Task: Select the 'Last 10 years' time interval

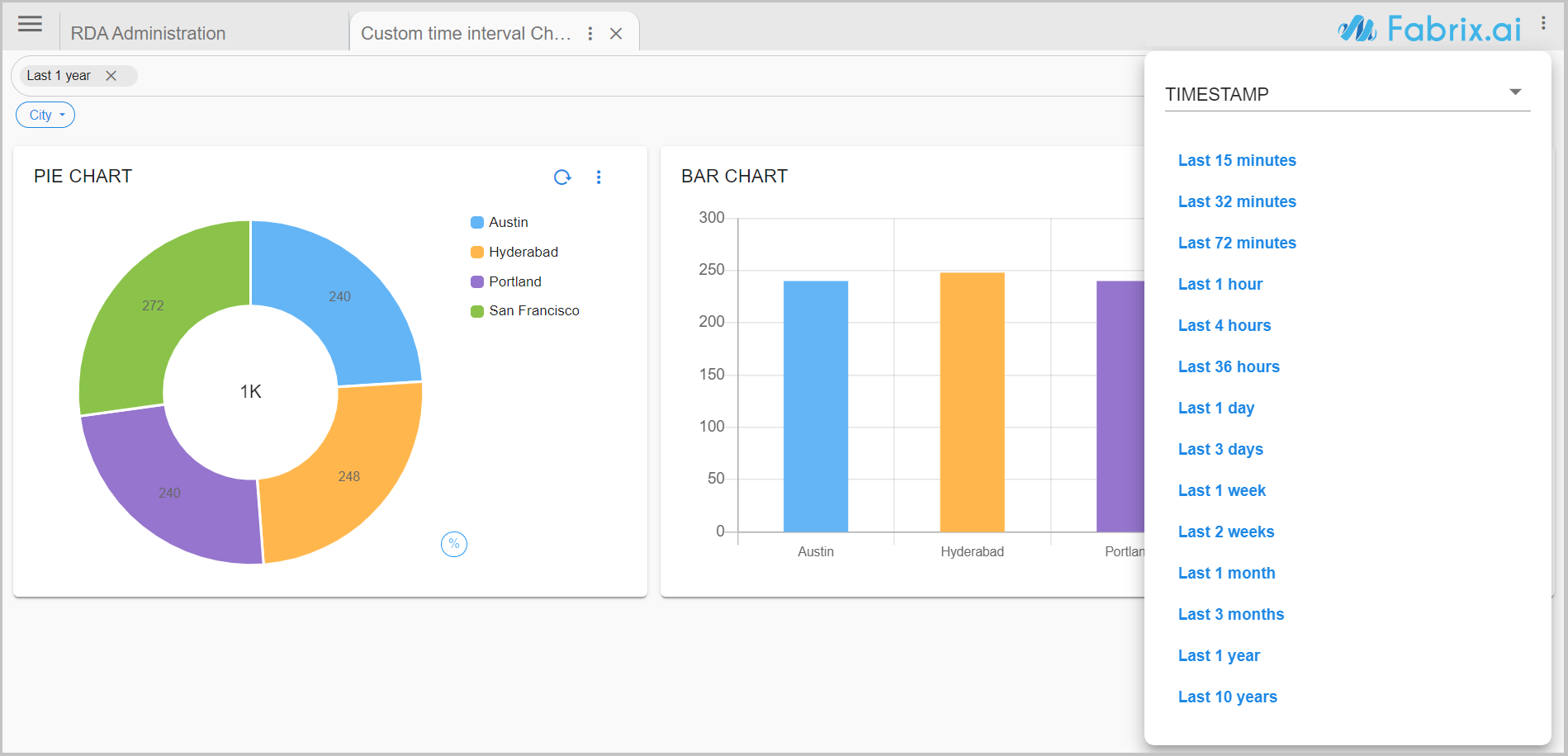Action: point(1227,697)
